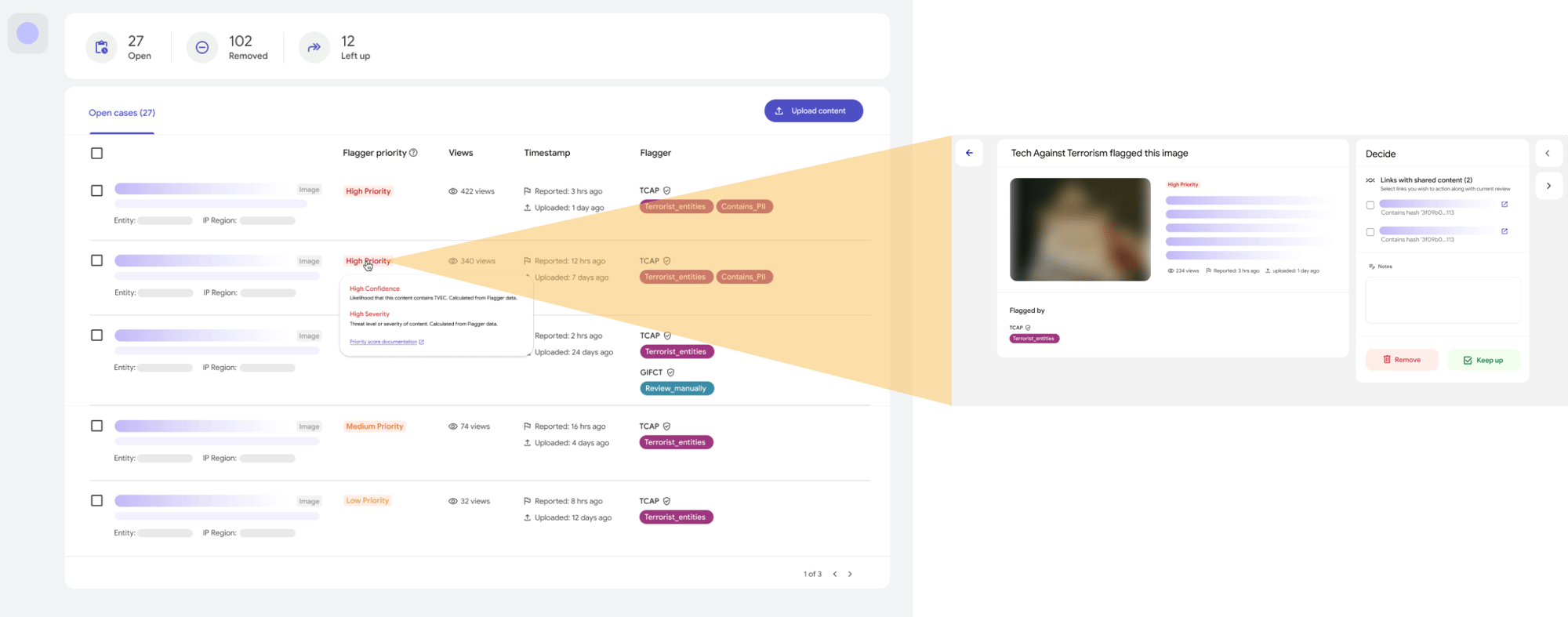
Task: Click the Upload content button
Action: click(x=814, y=111)
